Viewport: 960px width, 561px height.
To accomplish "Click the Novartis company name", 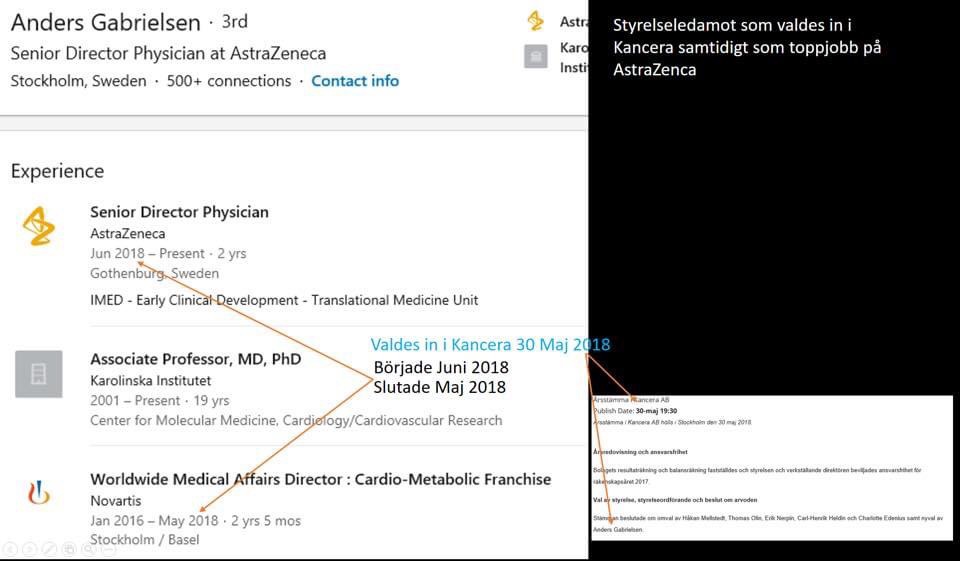I will [x=115, y=500].
